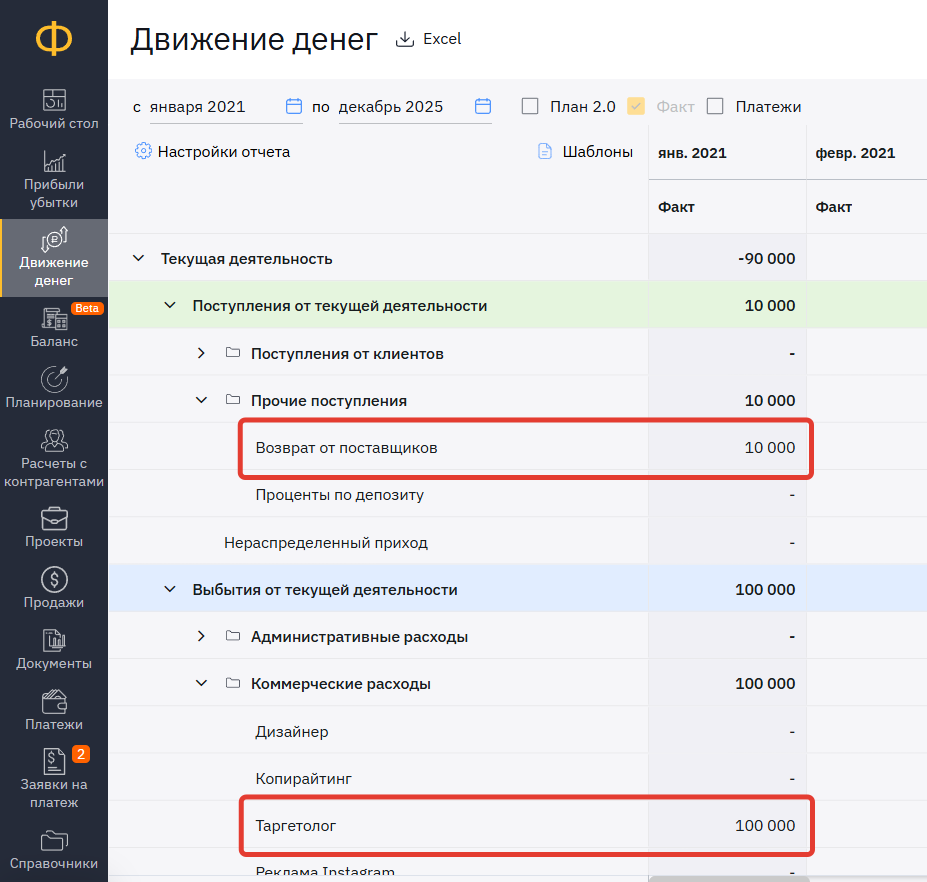Screen dimensions: 927x882
Task: Expand Административные расходы folder
Action: pos(201,636)
